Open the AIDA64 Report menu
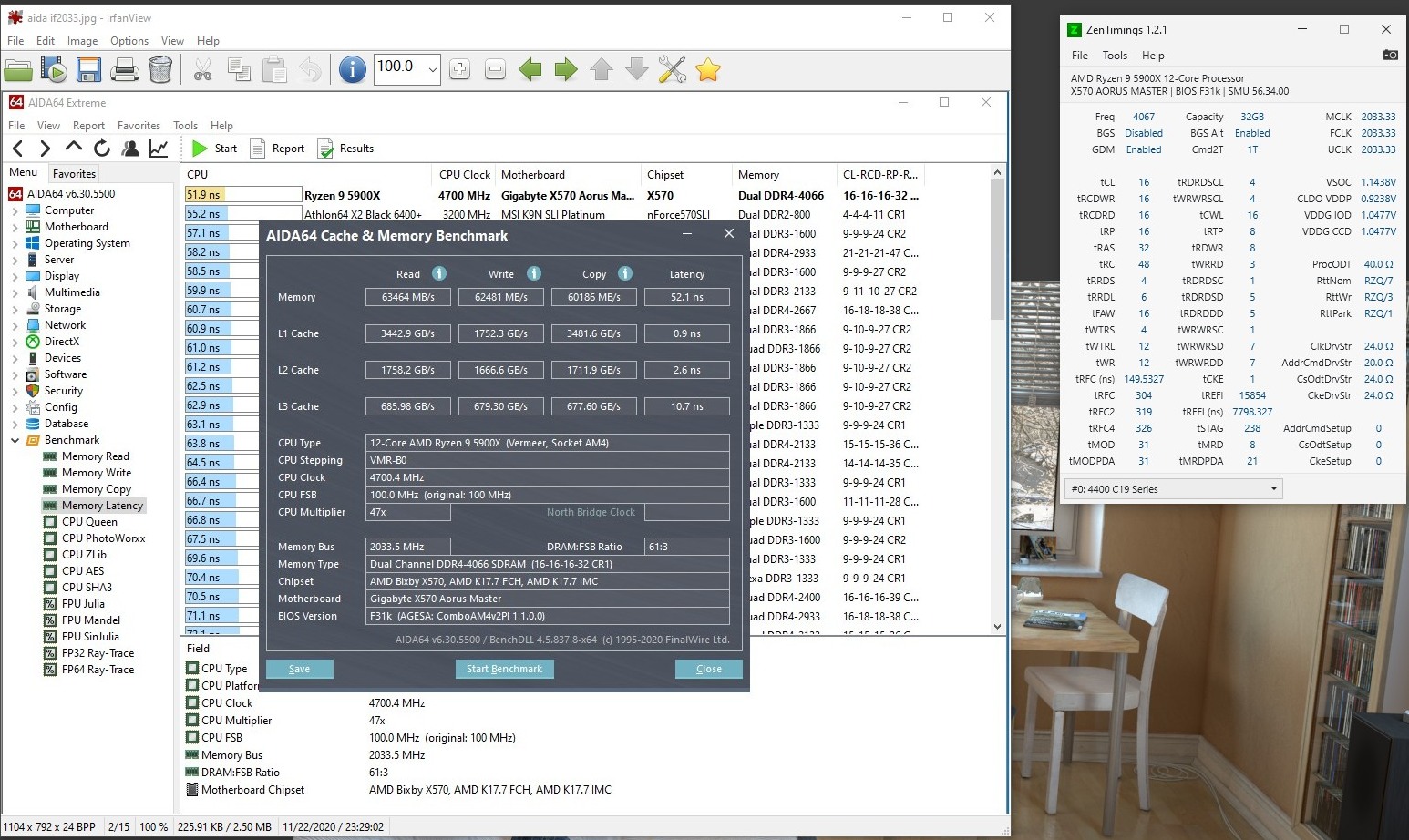 pyautogui.click(x=88, y=126)
